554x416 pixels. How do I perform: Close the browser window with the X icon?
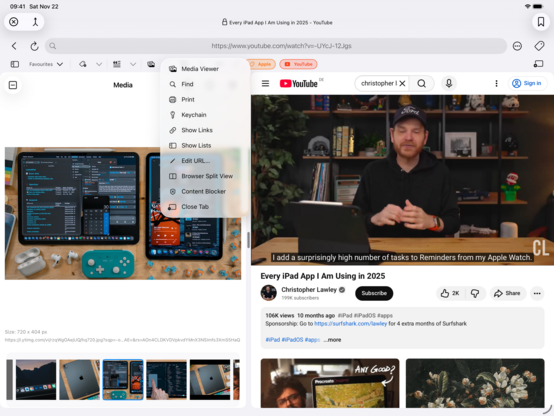click(x=13, y=22)
